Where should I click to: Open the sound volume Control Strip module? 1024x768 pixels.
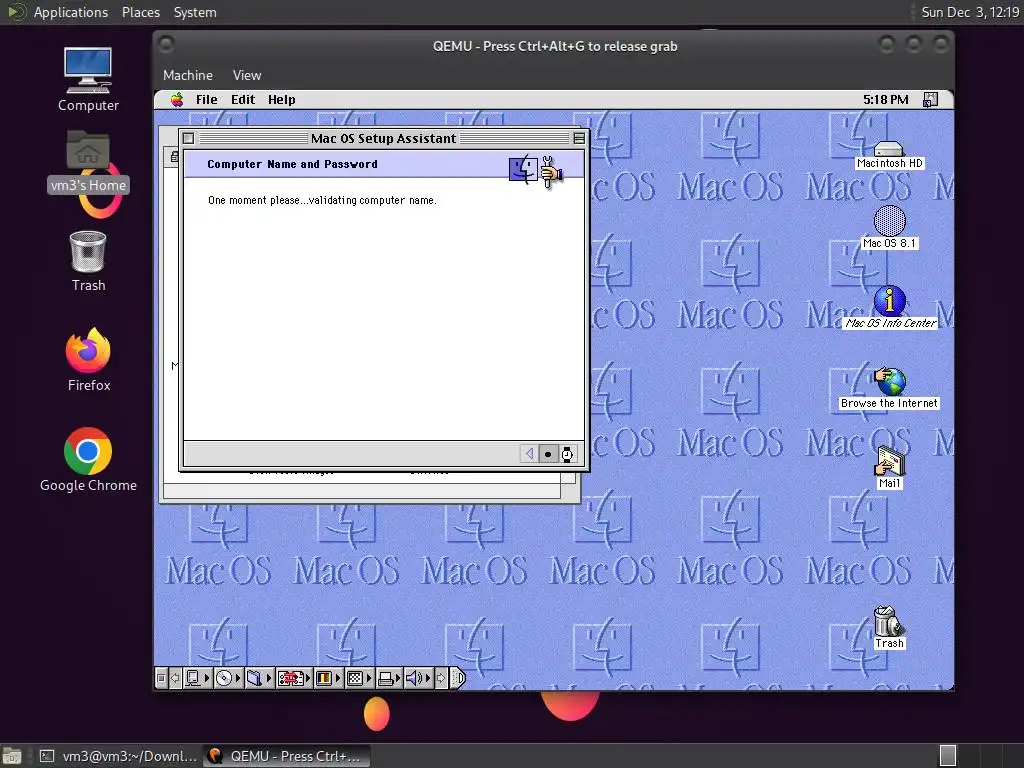pos(418,678)
